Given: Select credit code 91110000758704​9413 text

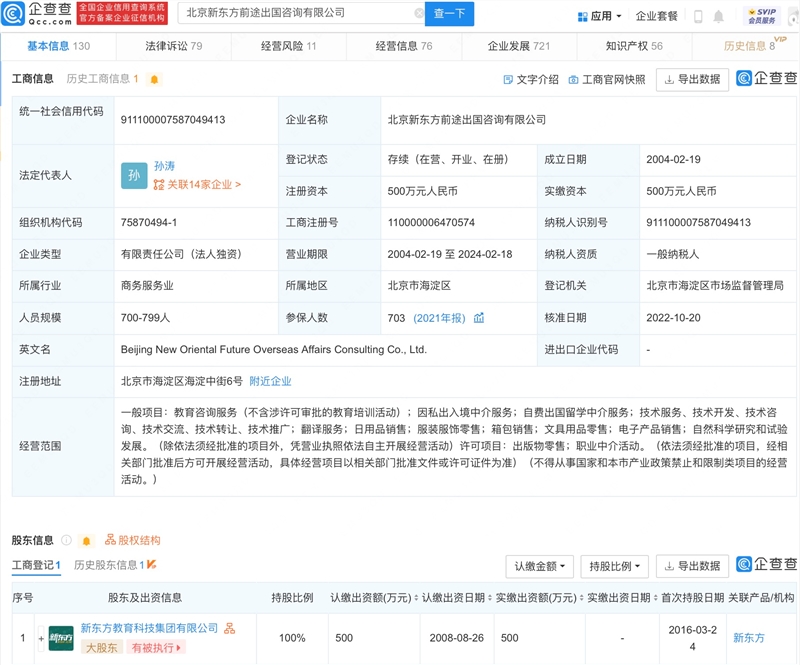Looking at the screenshot, I should 173,120.
